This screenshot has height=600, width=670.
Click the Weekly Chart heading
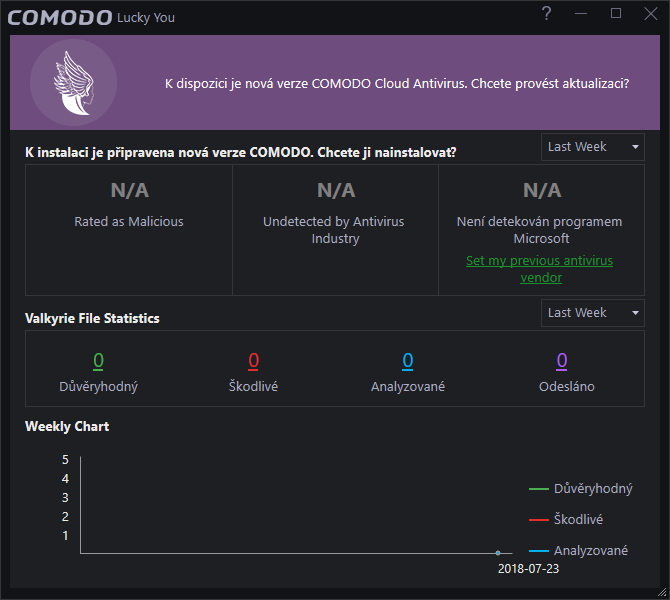(67, 426)
